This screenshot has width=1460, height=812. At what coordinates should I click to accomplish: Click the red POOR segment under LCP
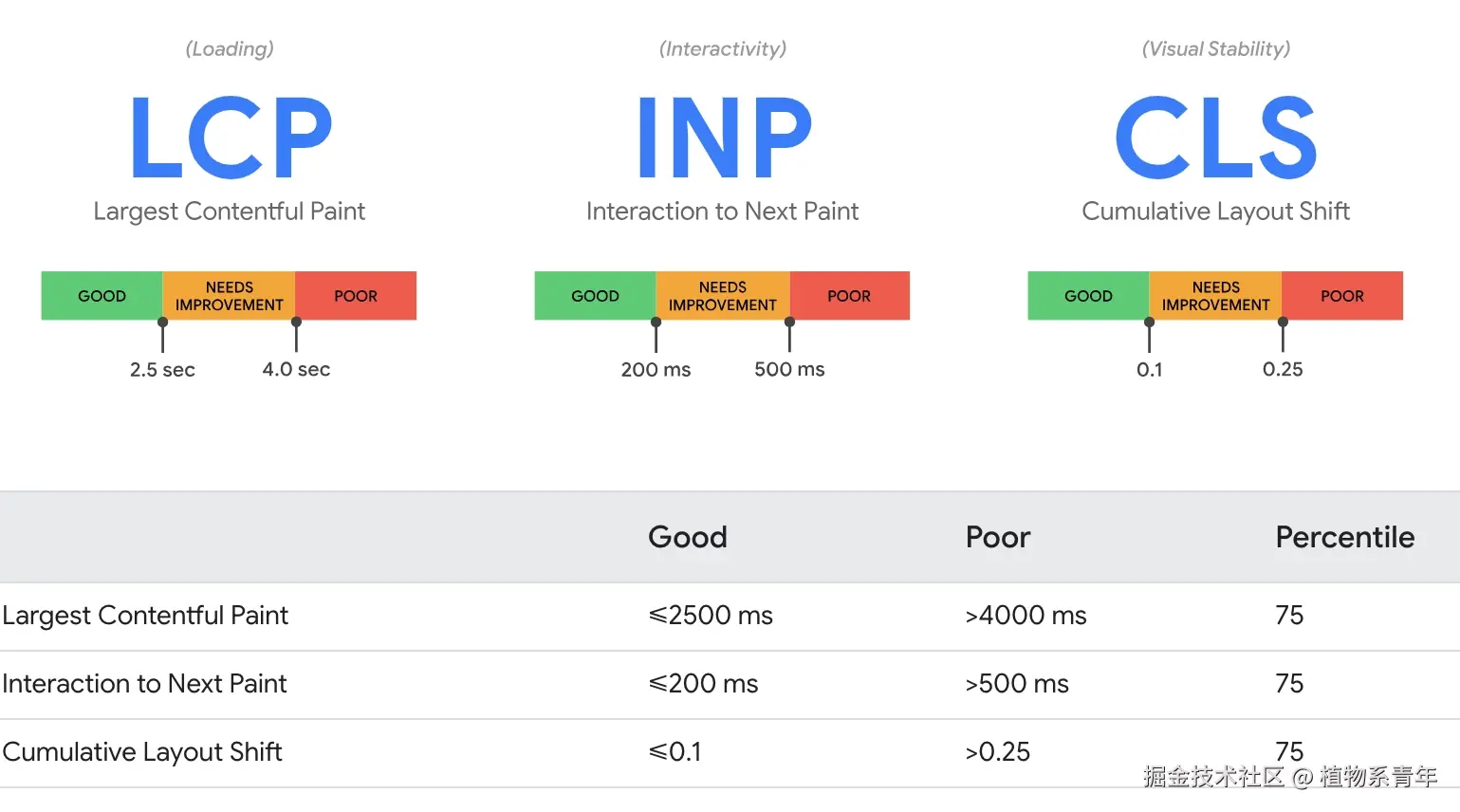pyautogui.click(x=356, y=296)
